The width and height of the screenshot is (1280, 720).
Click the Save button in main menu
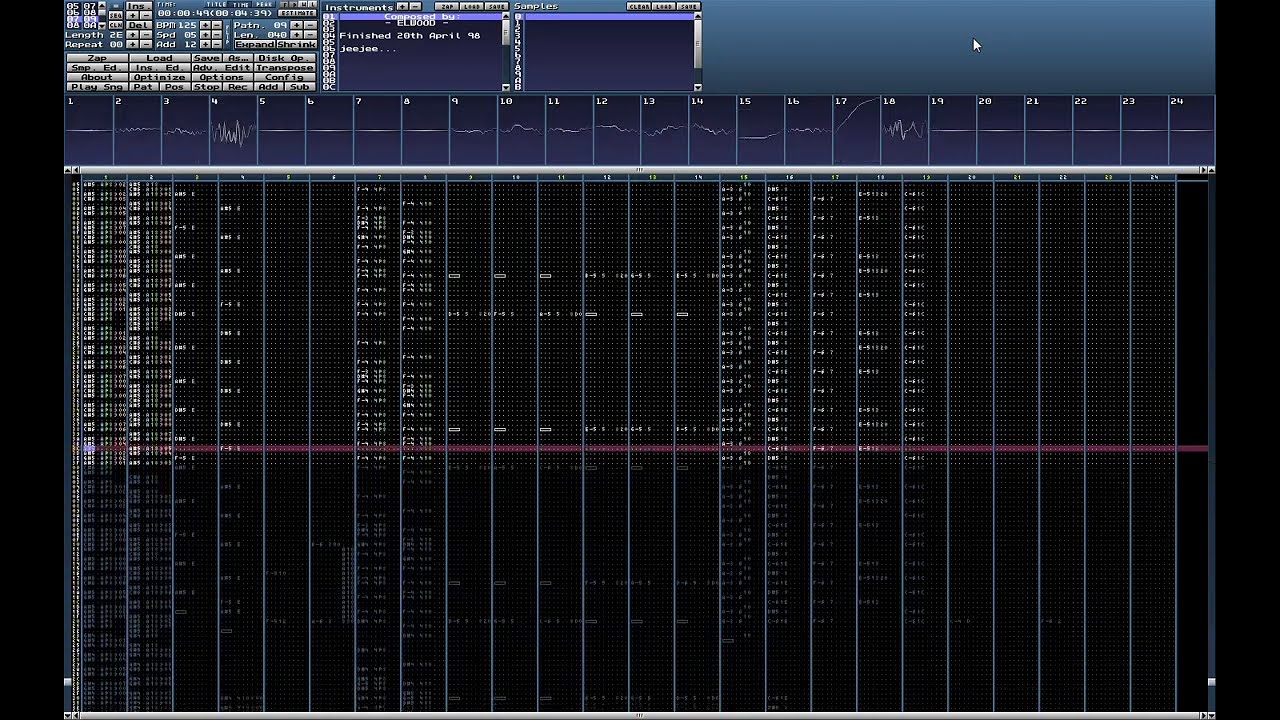pos(207,58)
